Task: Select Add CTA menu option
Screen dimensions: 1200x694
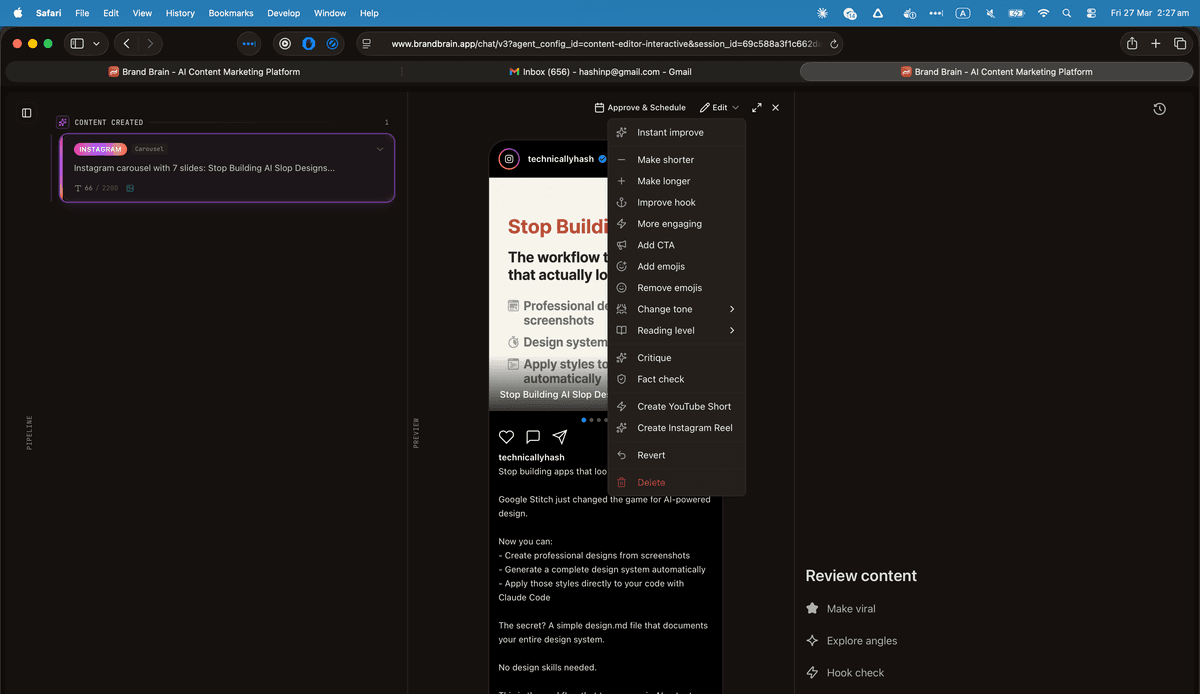Action: tap(676, 245)
